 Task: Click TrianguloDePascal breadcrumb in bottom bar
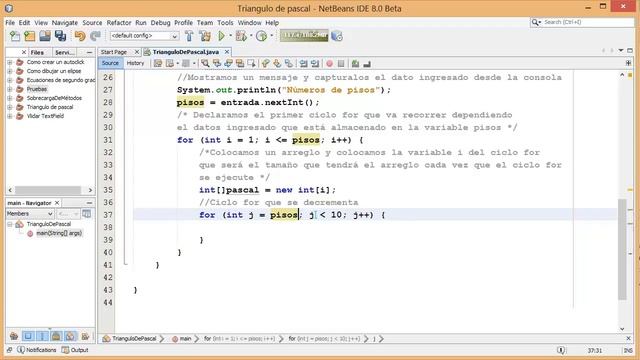tap(130, 338)
